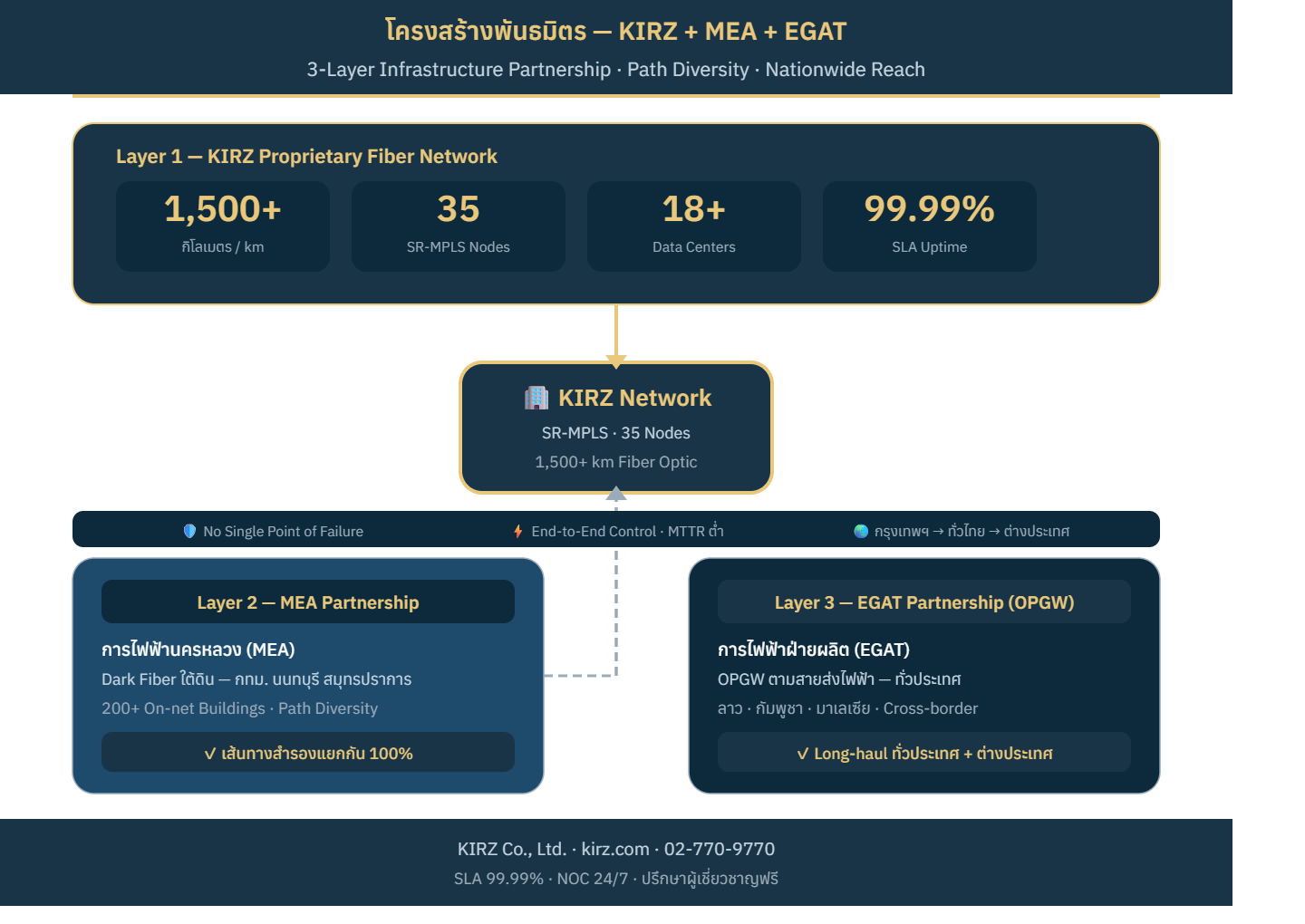Image resolution: width=1305 pixels, height=924 pixels.
Task: Click the Long-haul ทั่วประเทศ + ต่างประเทศ badge
Action: click(924, 752)
